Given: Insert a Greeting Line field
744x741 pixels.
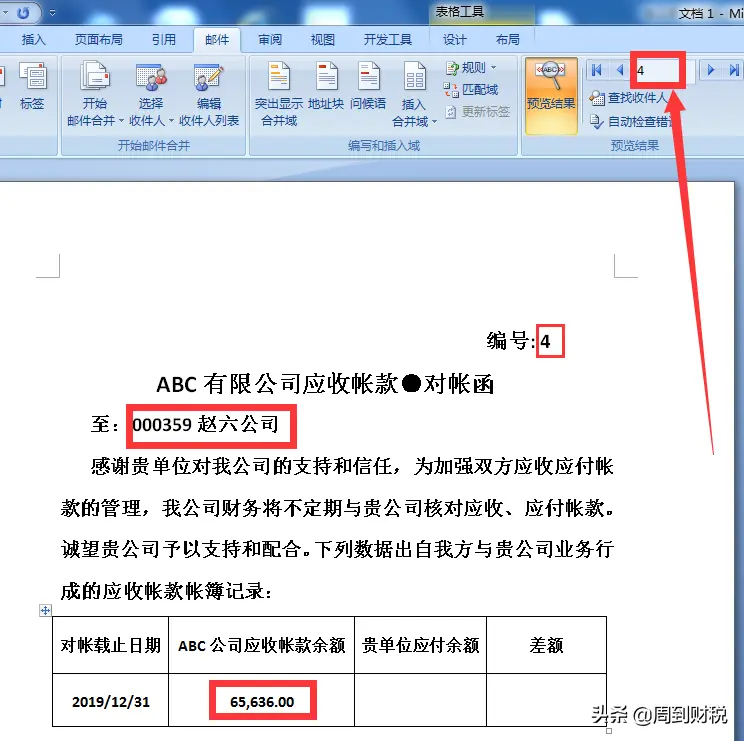Looking at the screenshot, I should 368,84.
